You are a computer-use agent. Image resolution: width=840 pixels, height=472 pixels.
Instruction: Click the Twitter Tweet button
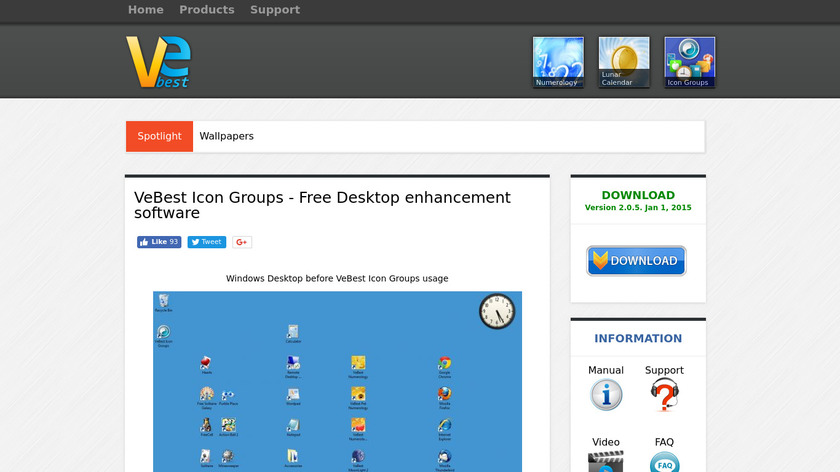coord(207,242)
